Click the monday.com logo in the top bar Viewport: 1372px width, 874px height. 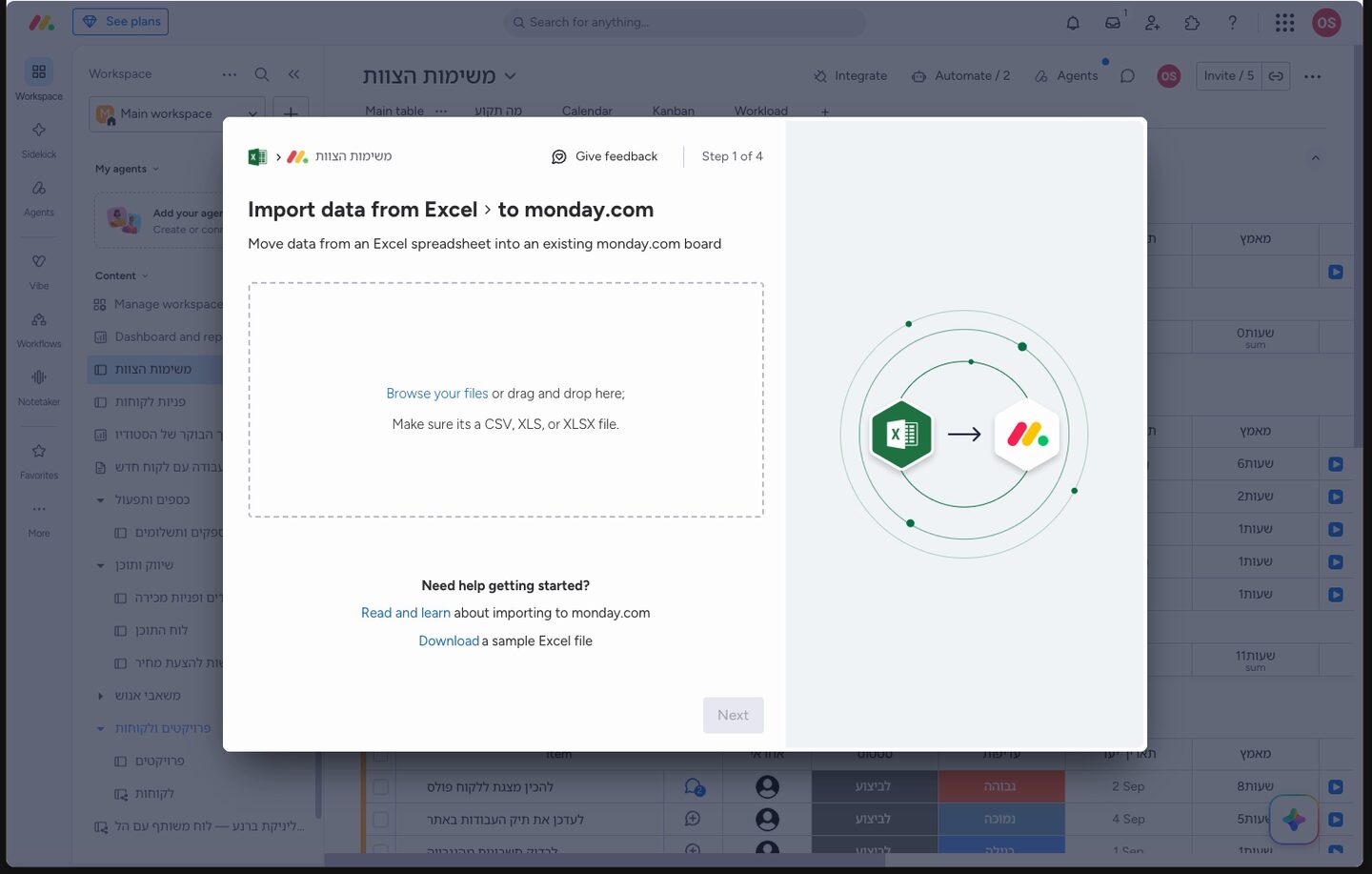click(41, 22)
